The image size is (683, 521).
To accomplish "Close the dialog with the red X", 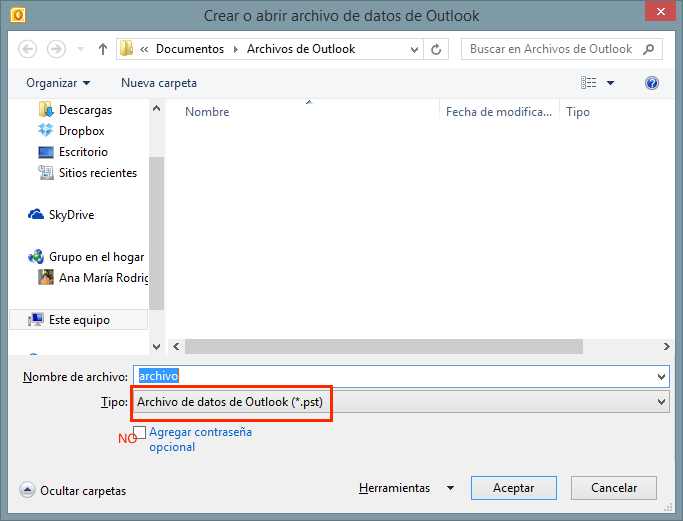I will (x=660, y=11).
